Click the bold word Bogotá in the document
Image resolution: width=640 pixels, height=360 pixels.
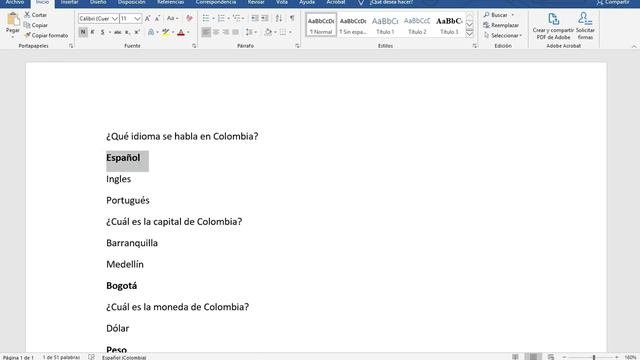122,286
